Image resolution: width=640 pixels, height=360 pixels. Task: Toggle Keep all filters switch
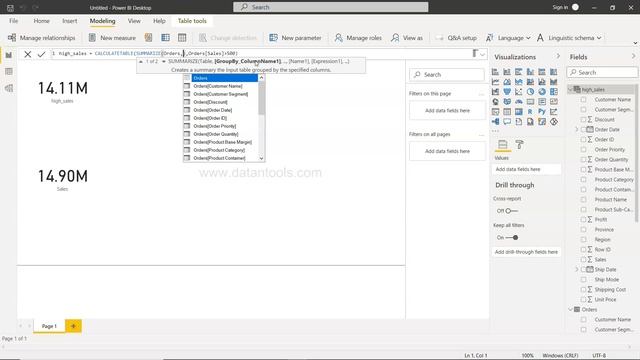pos(512,238)
